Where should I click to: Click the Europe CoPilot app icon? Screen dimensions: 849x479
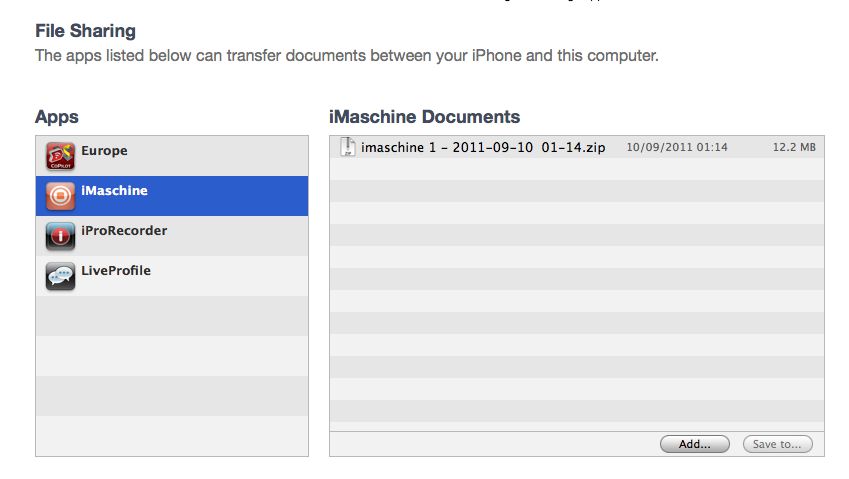[60, 156]
